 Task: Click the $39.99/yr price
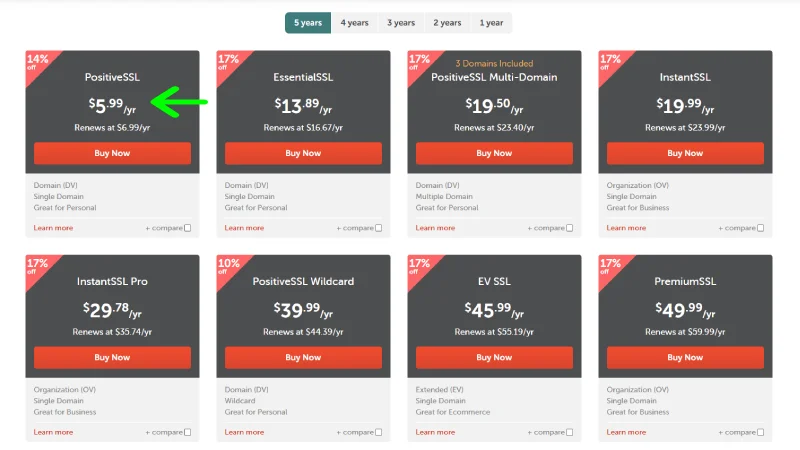(x=303, y=310)
